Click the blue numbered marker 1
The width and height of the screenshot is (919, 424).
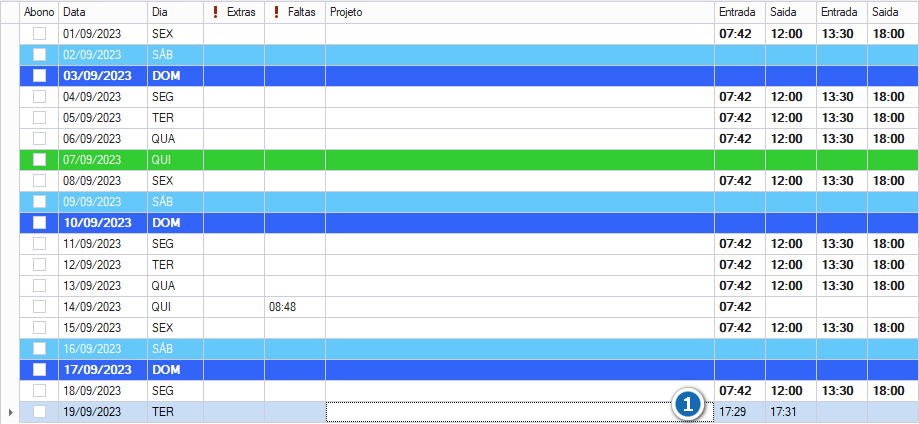688,403
